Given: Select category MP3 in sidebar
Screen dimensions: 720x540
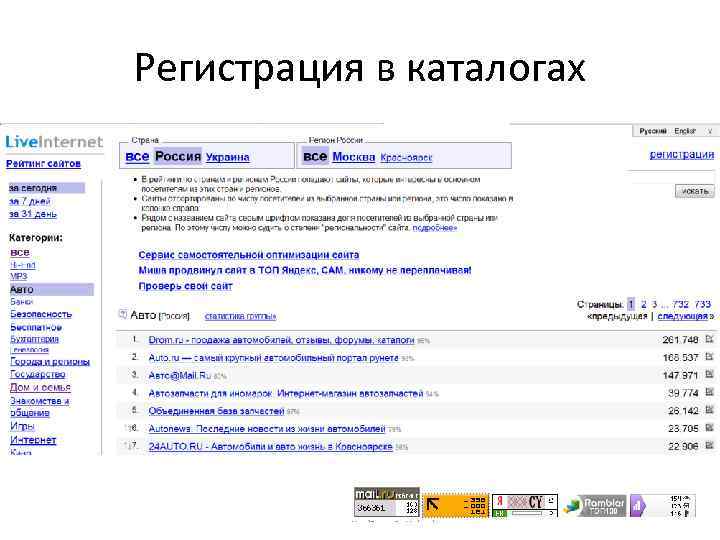Looking at the screenshot, I should [19, 276].
